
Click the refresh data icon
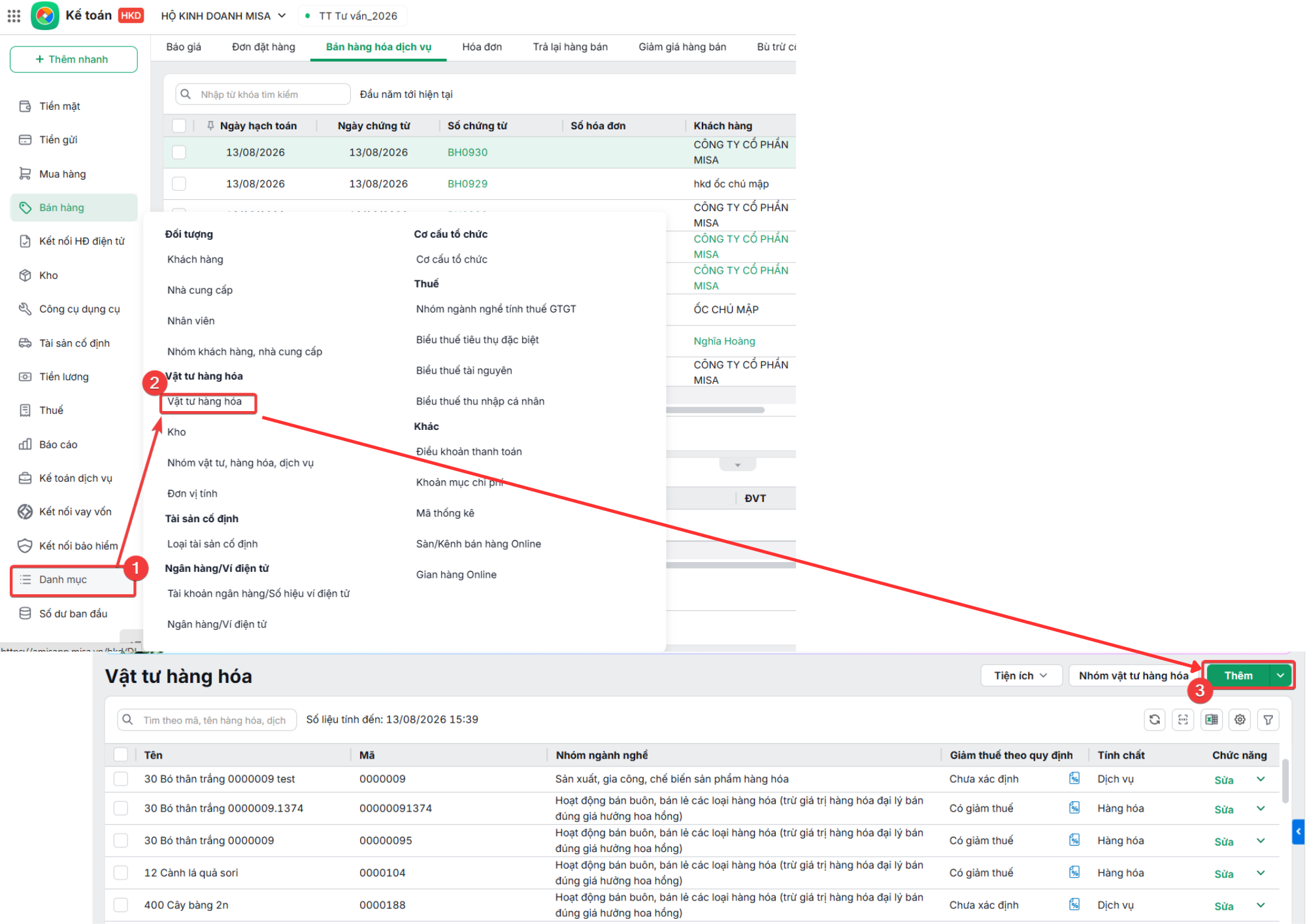coord(1155,719)
